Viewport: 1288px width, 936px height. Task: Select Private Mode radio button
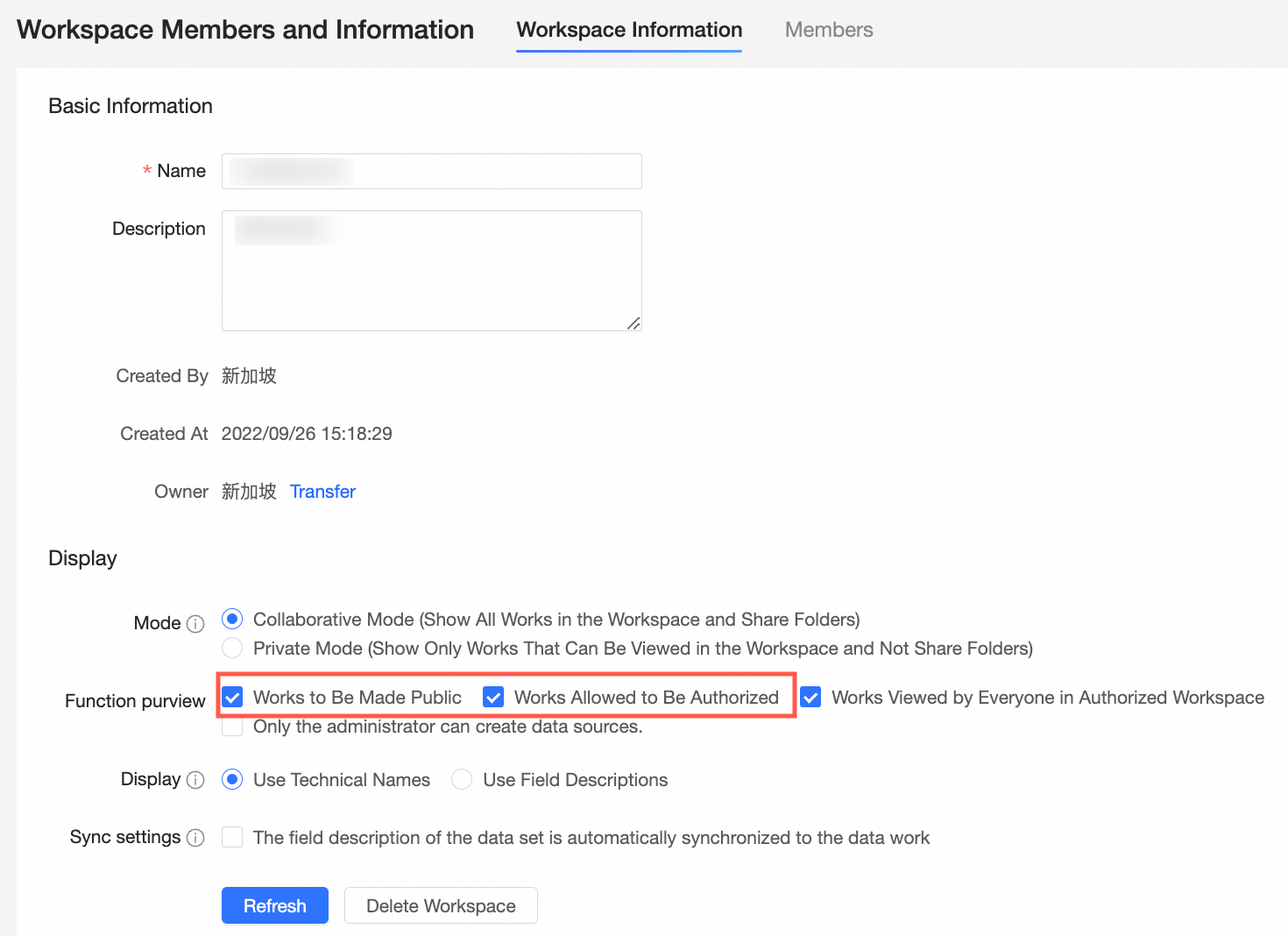pos(232,649)
